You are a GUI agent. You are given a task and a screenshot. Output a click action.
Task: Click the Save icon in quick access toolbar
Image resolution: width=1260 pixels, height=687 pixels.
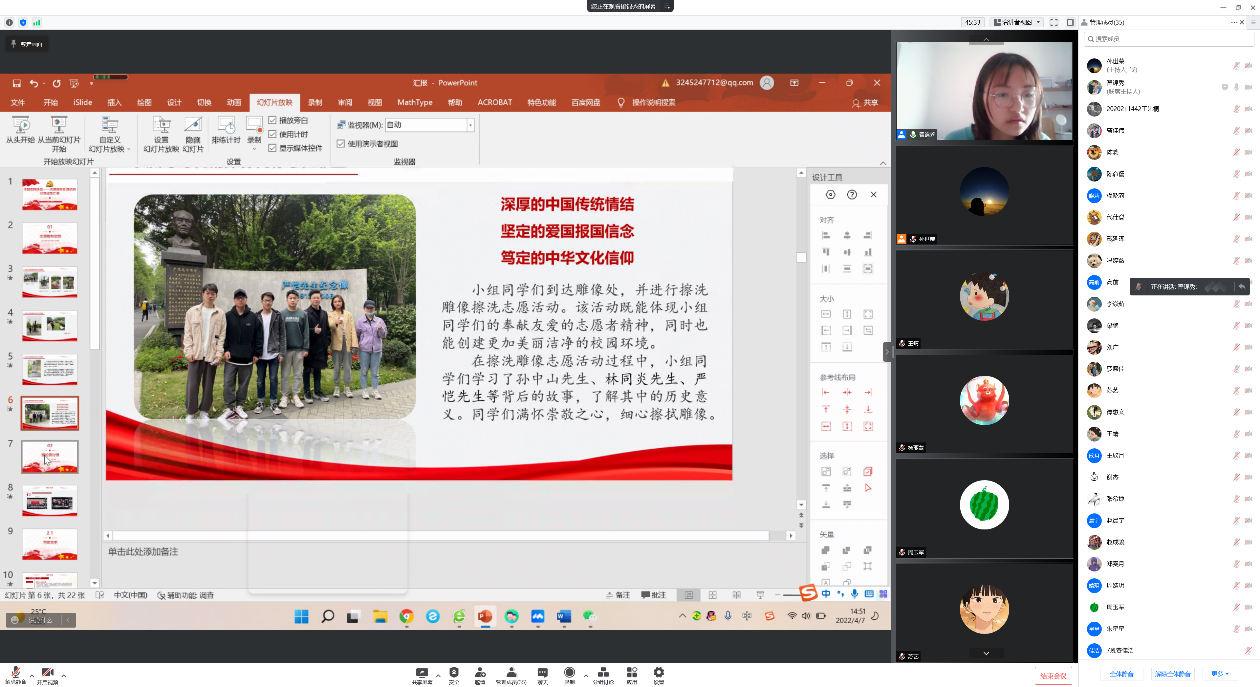pos(15,83)
